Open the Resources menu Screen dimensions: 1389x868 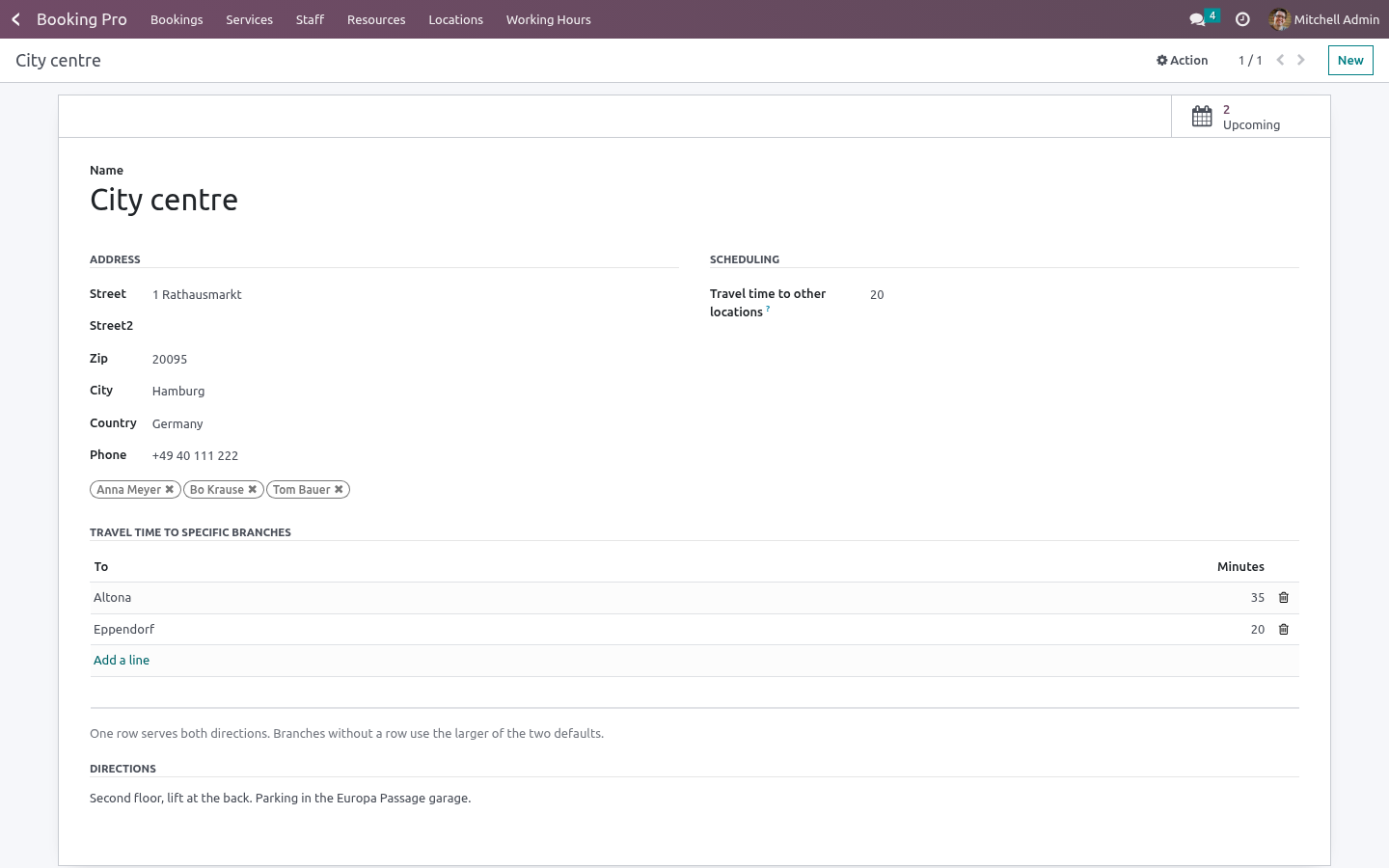coord(376,19)
